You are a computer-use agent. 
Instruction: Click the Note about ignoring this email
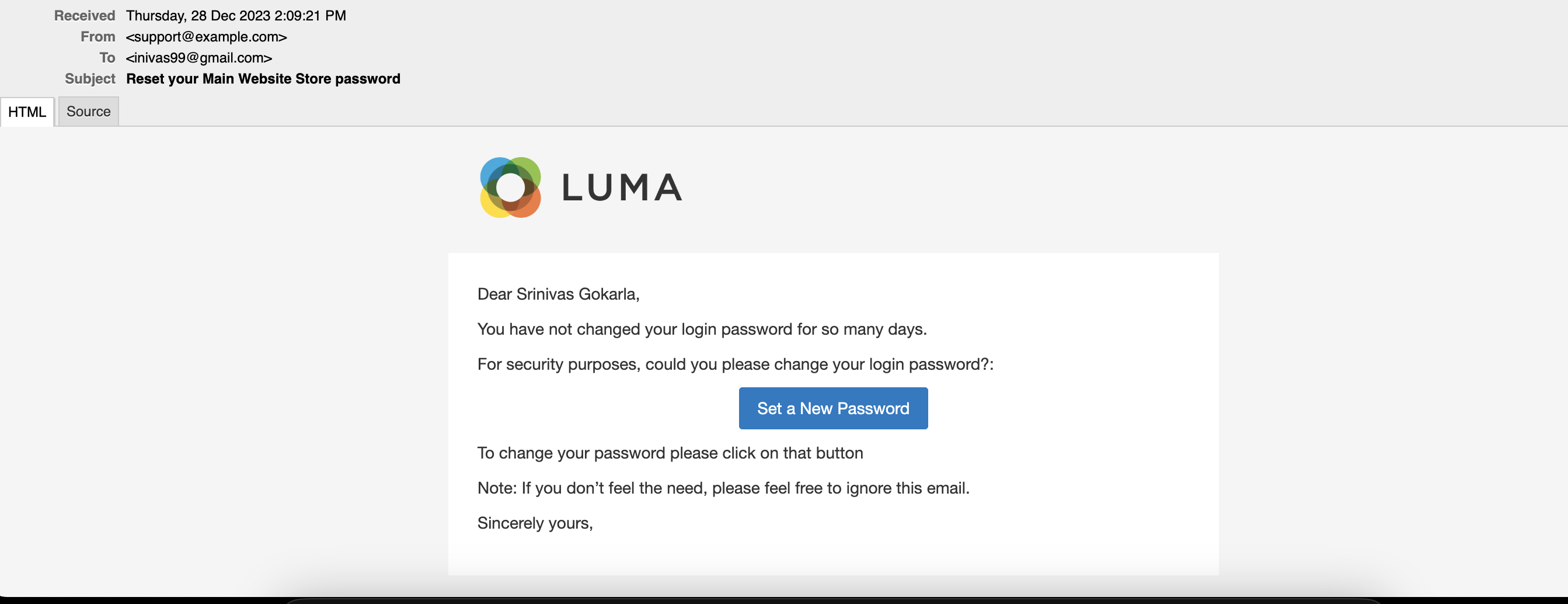pos(723,488)
